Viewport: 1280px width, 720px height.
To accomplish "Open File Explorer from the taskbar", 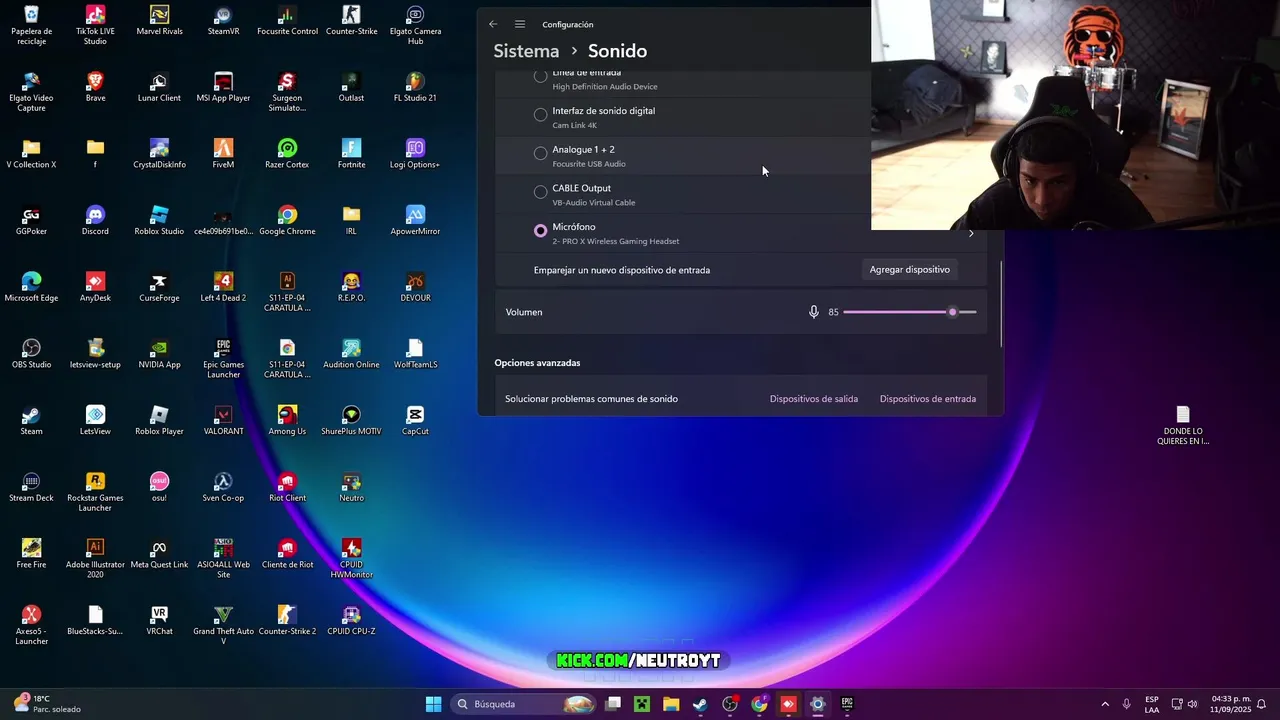I will tap(671, 704).
